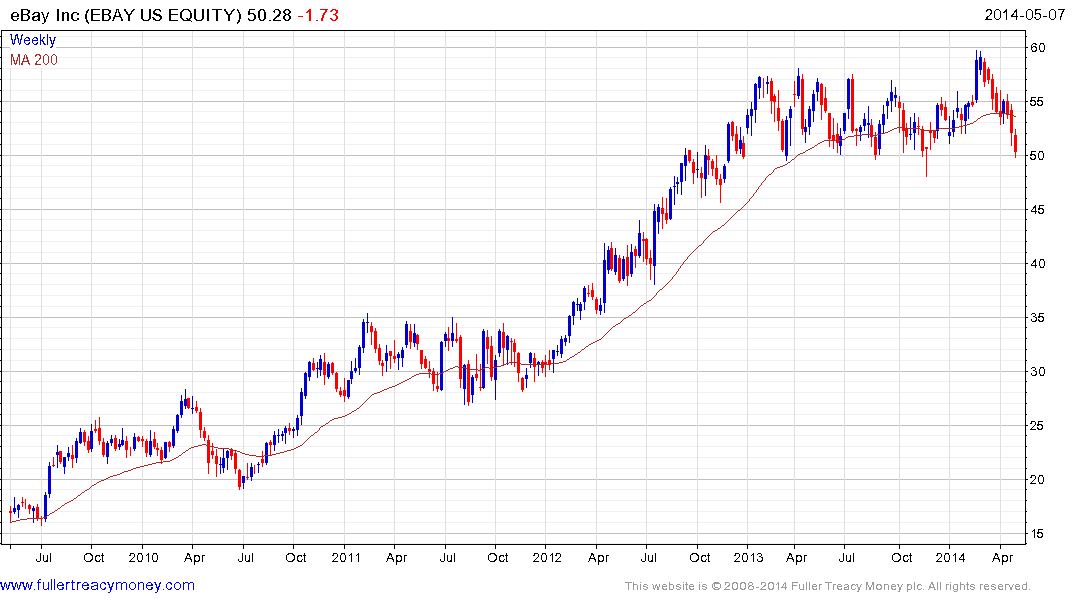Click the 2010 year label on time axis
Screen dimensions: 1075x600
[143, 557]
